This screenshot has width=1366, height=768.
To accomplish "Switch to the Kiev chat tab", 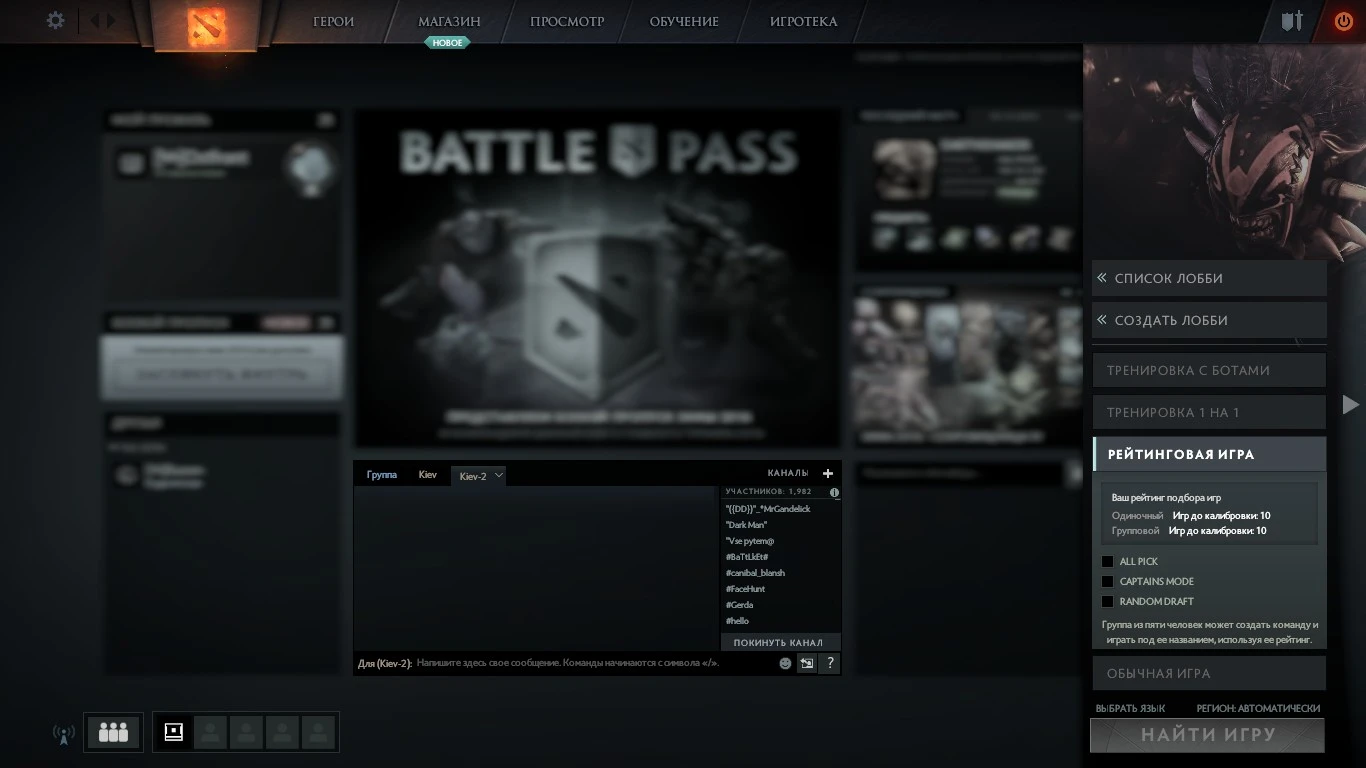I will 428,475.
